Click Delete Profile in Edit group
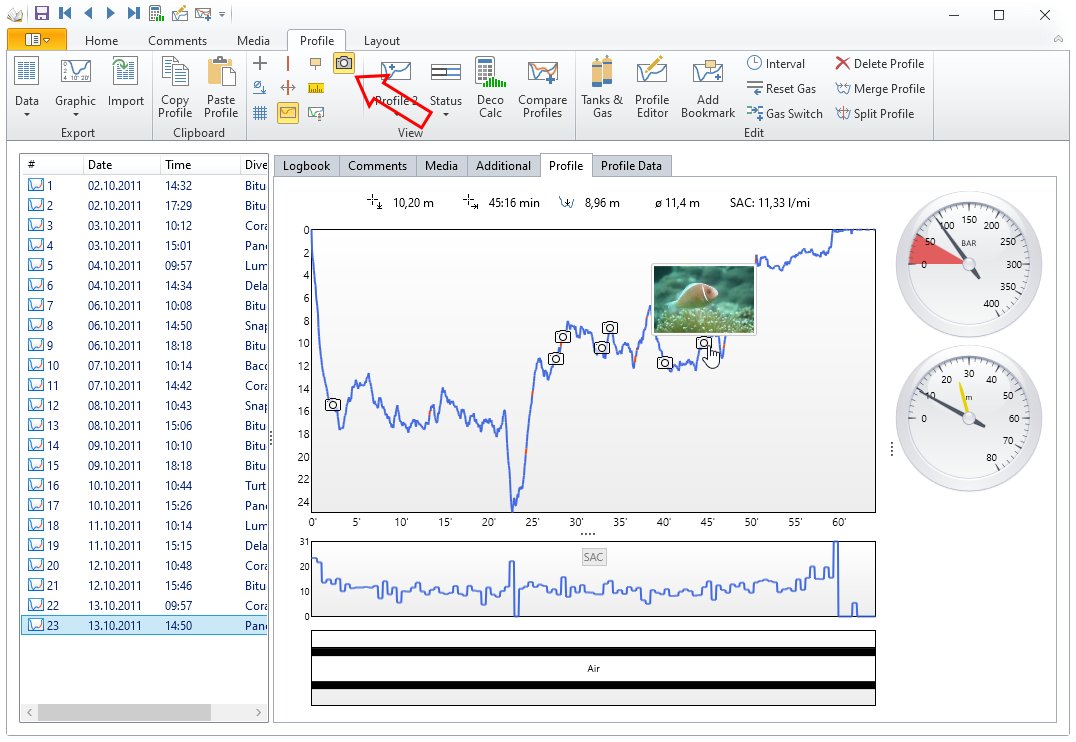 click(x=880, y=63)
